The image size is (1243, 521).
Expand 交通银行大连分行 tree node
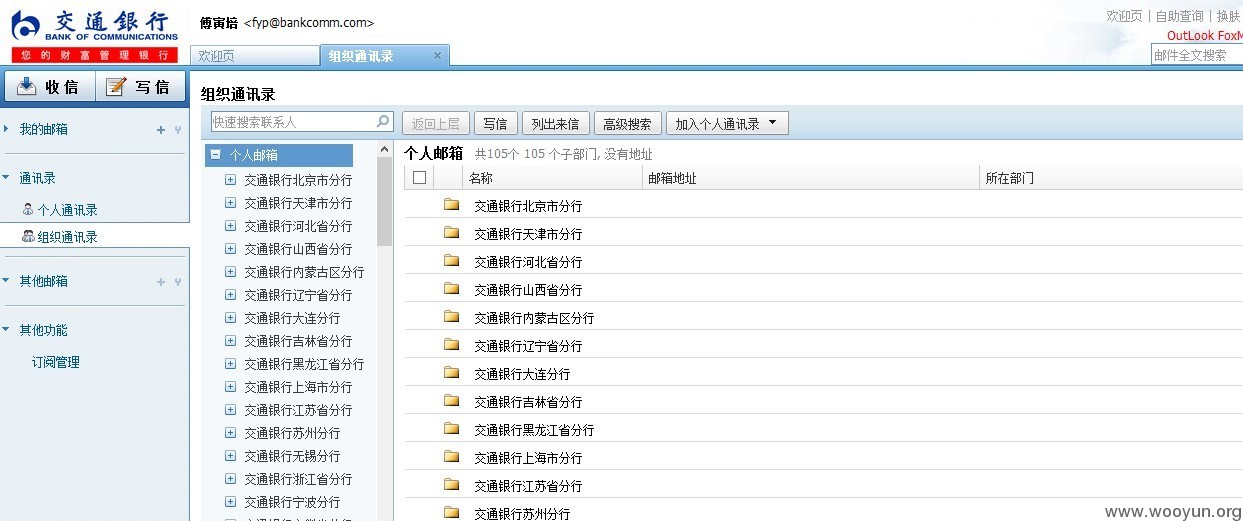230,318
